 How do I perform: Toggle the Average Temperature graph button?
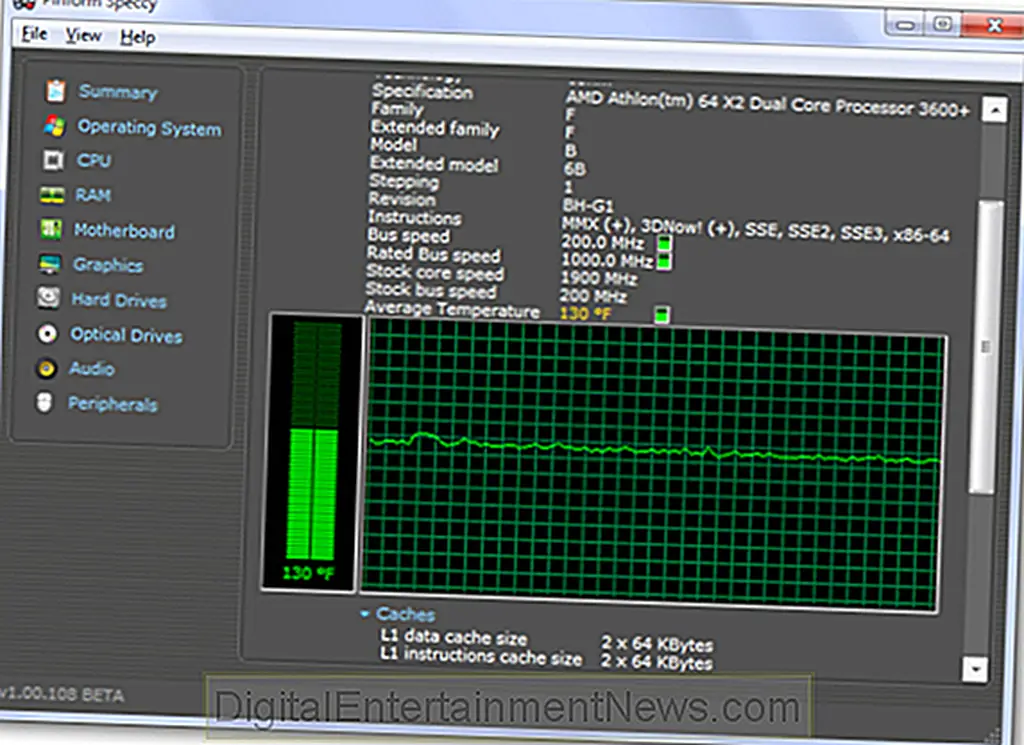(662, 315)
